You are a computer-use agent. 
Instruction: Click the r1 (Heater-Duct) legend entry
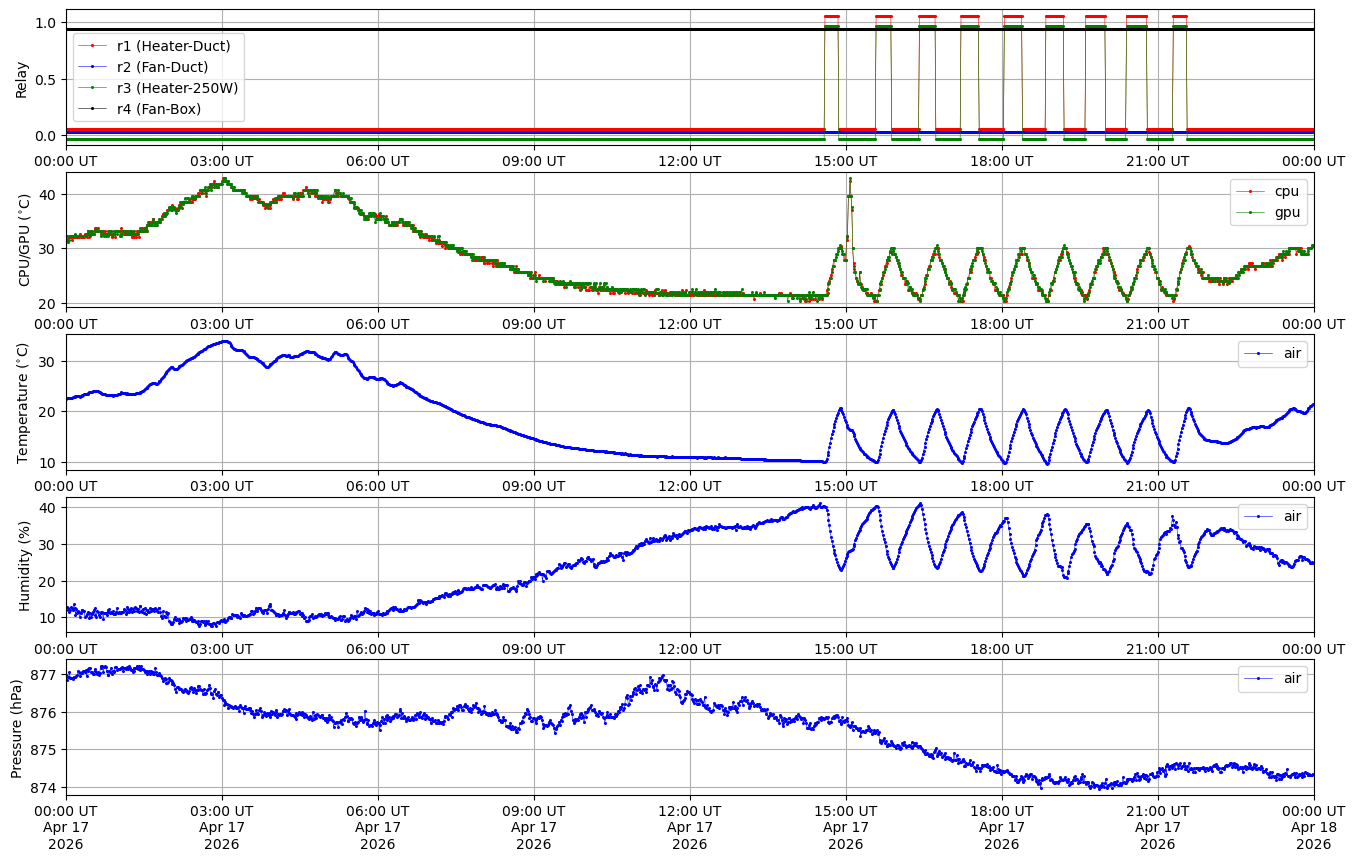click(172, 45)
